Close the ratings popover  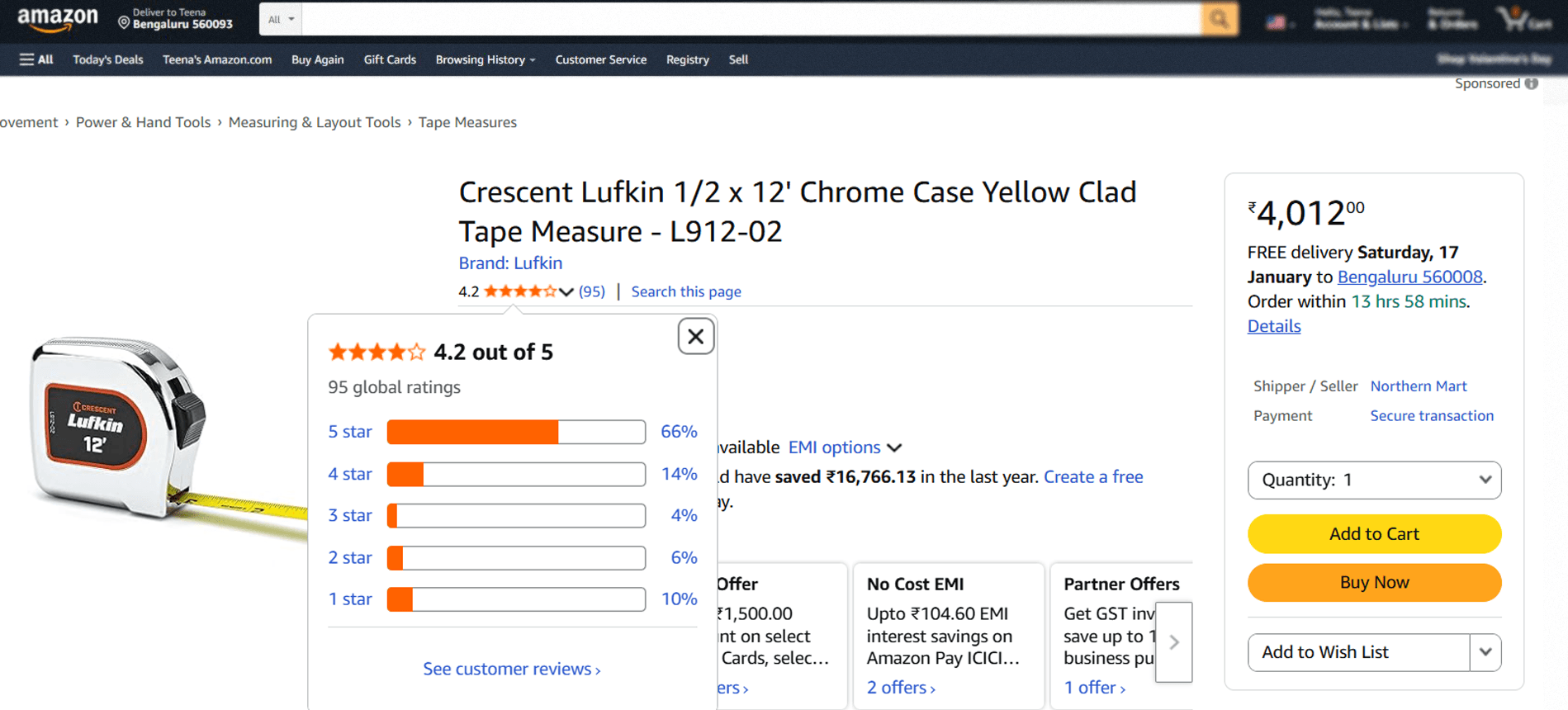point(696,336)
